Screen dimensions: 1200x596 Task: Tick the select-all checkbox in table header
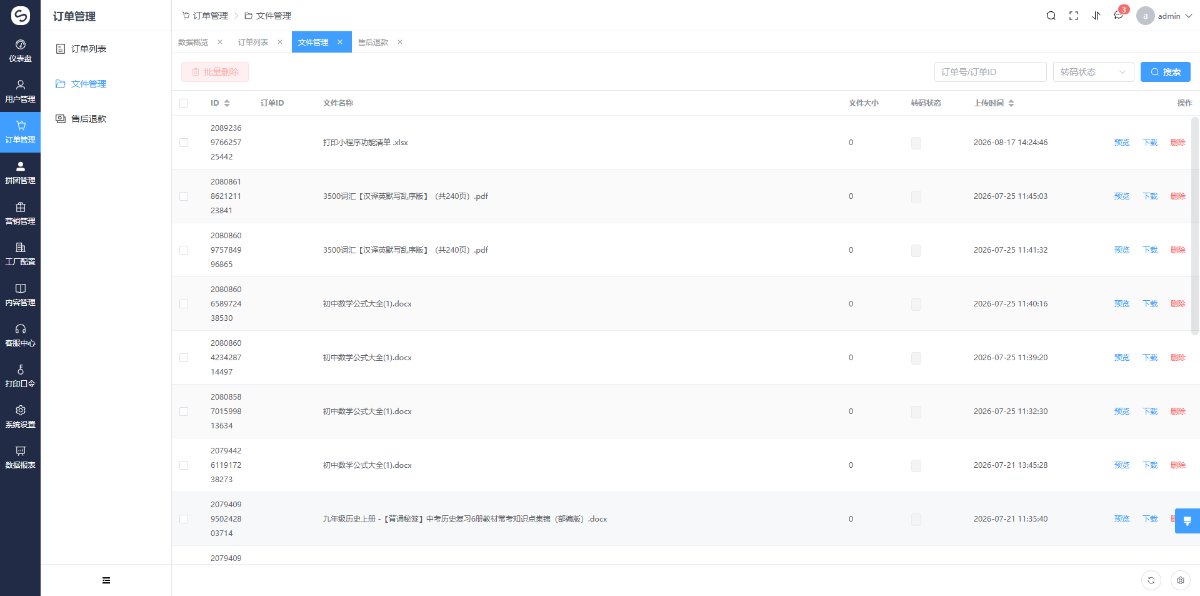click(x=183, y=103)
